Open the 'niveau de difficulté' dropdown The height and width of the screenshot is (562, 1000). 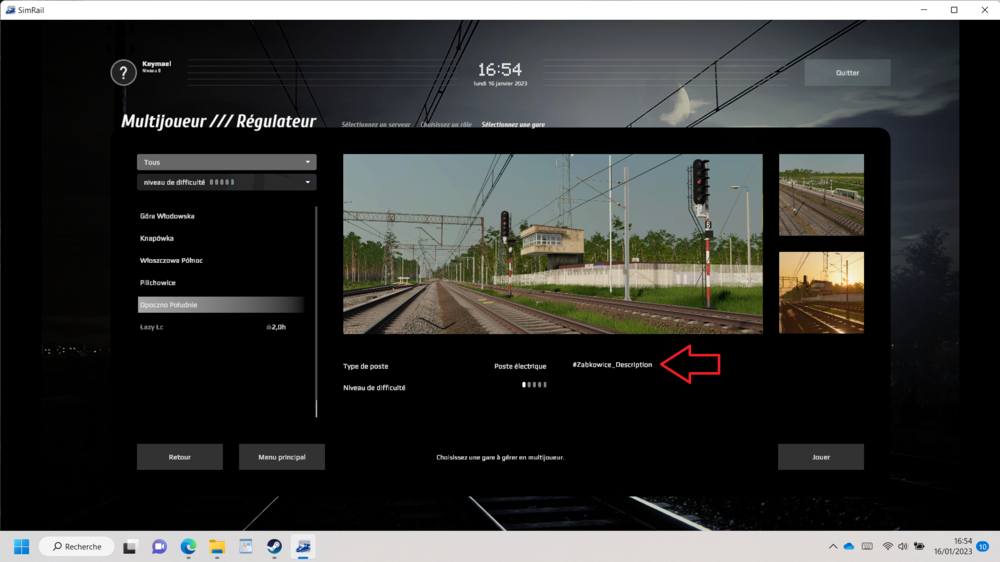tap(226, 182)
